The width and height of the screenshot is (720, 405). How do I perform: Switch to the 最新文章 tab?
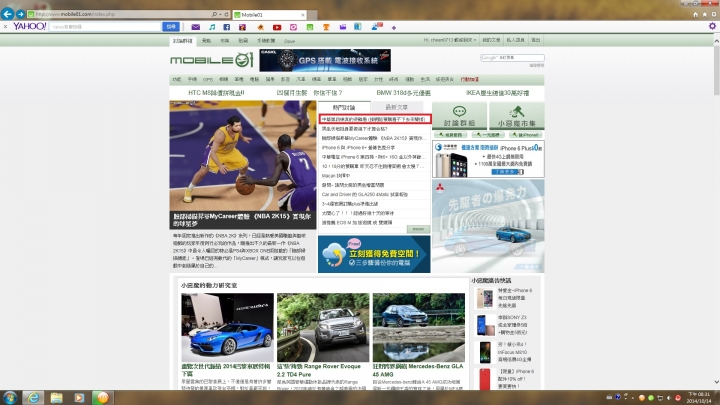click(x=396, y=107)
